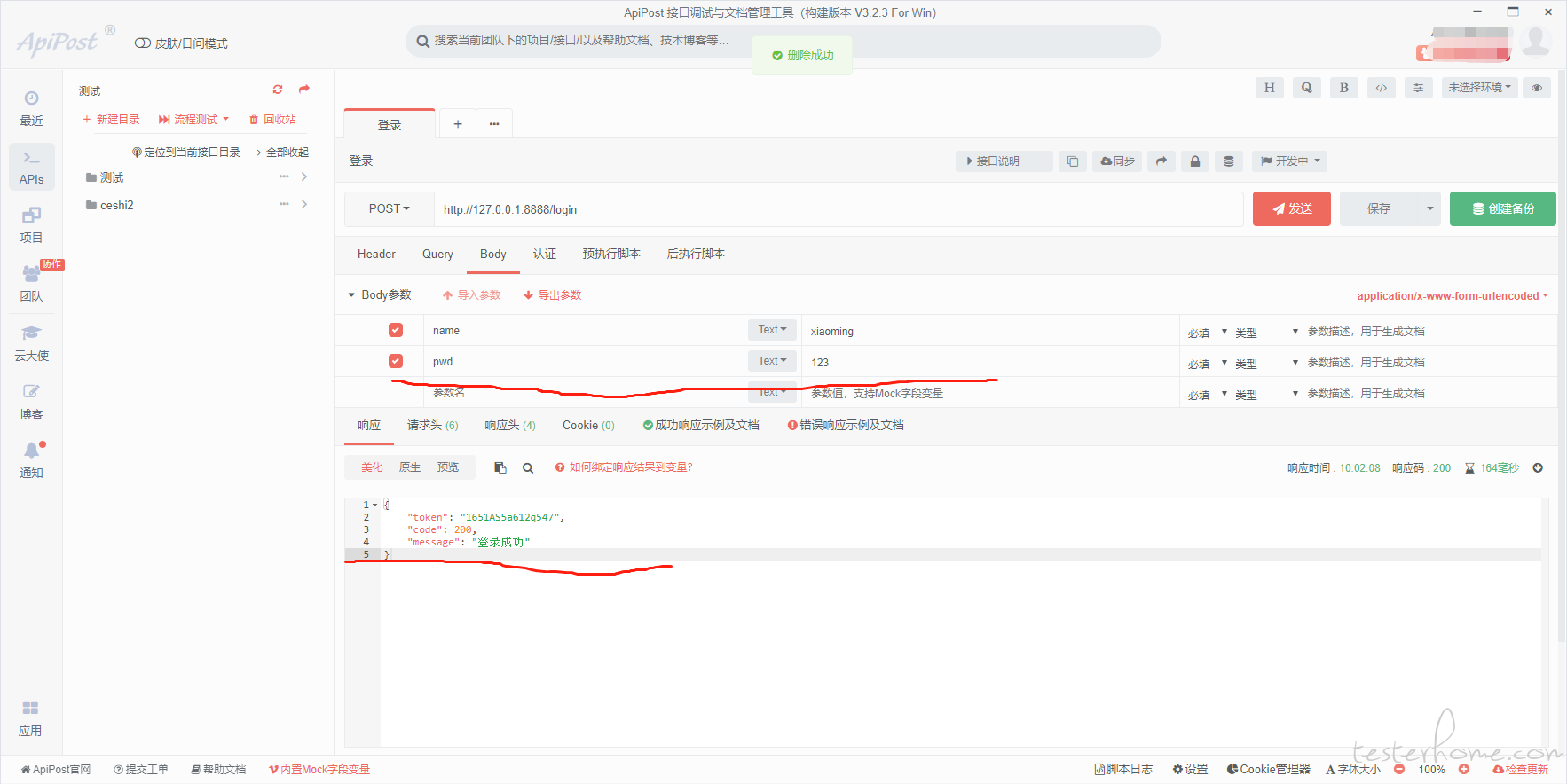Click the user avatar icon
The width and height of the screenshot is (1567, 784).
point(1536,40)
